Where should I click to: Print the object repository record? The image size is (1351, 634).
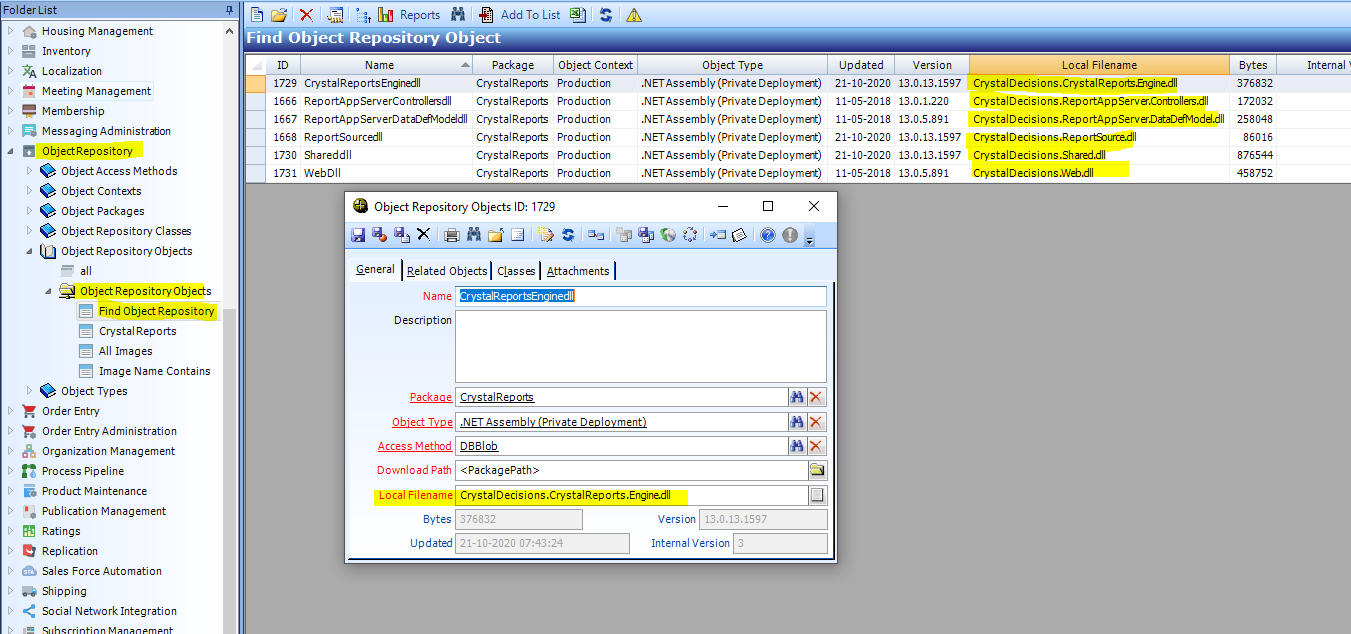click(x=451, y=234)
